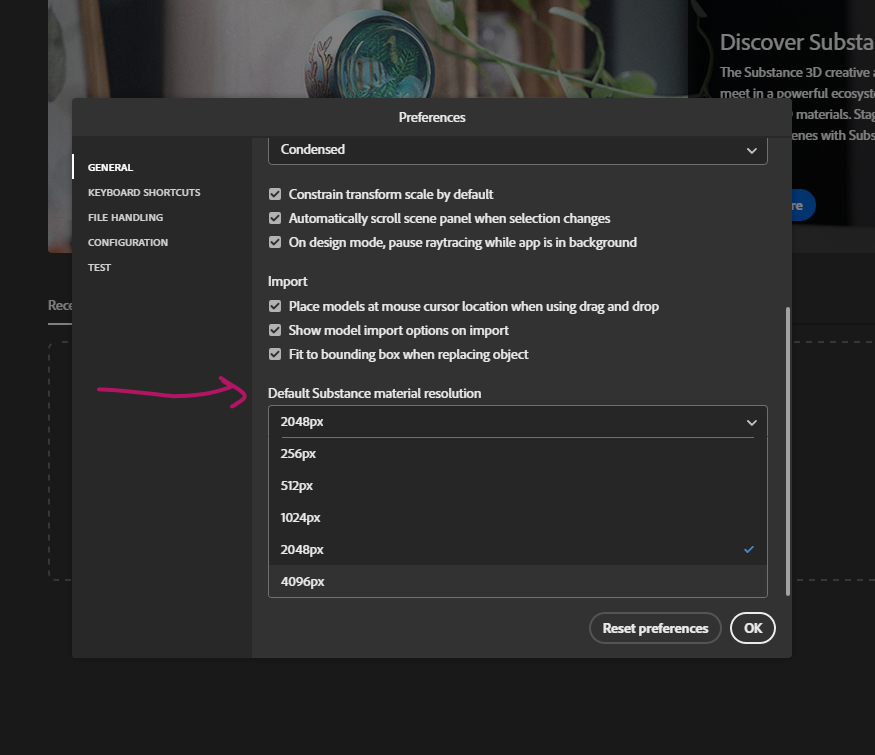Disable Place models at mouse cursor location
The image size is (875, 755).
(x=275, y=306)
